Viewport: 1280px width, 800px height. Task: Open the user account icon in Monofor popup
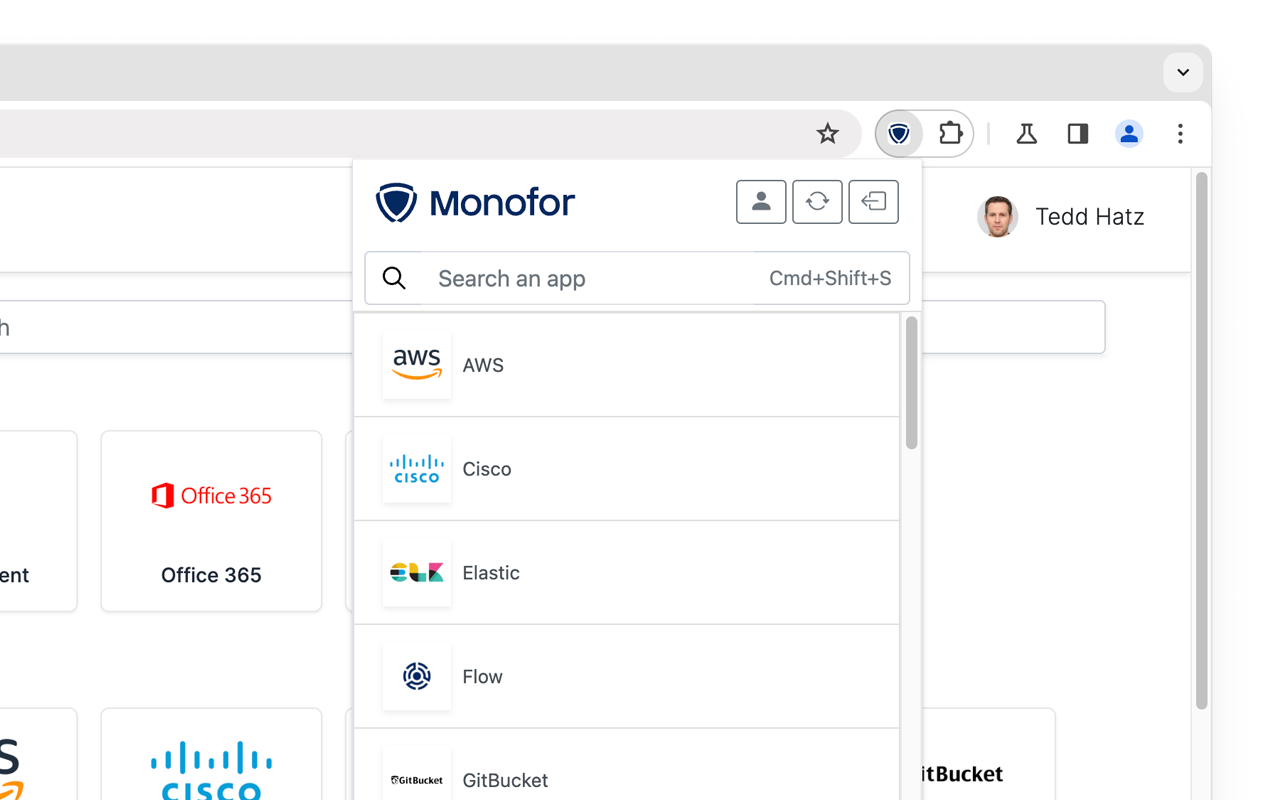pos(761,201)
